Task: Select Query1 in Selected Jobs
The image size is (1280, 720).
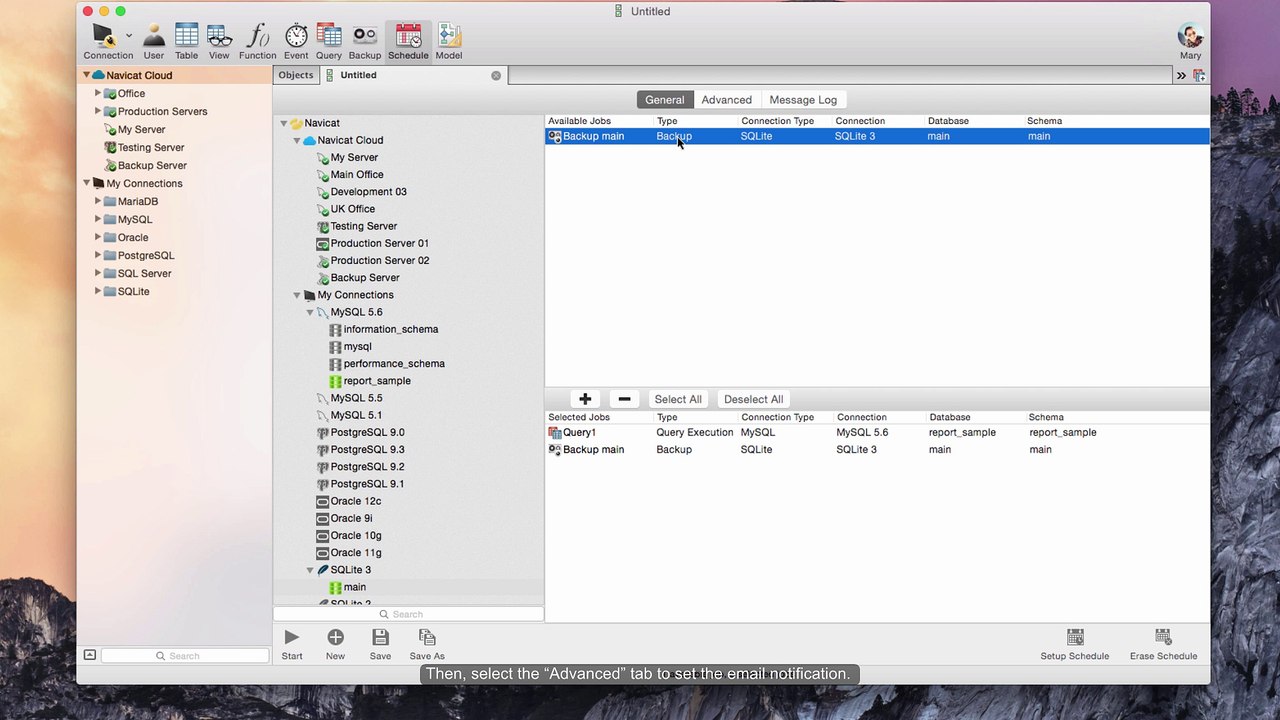Action: pyautogui.click(x=877, y=432)
